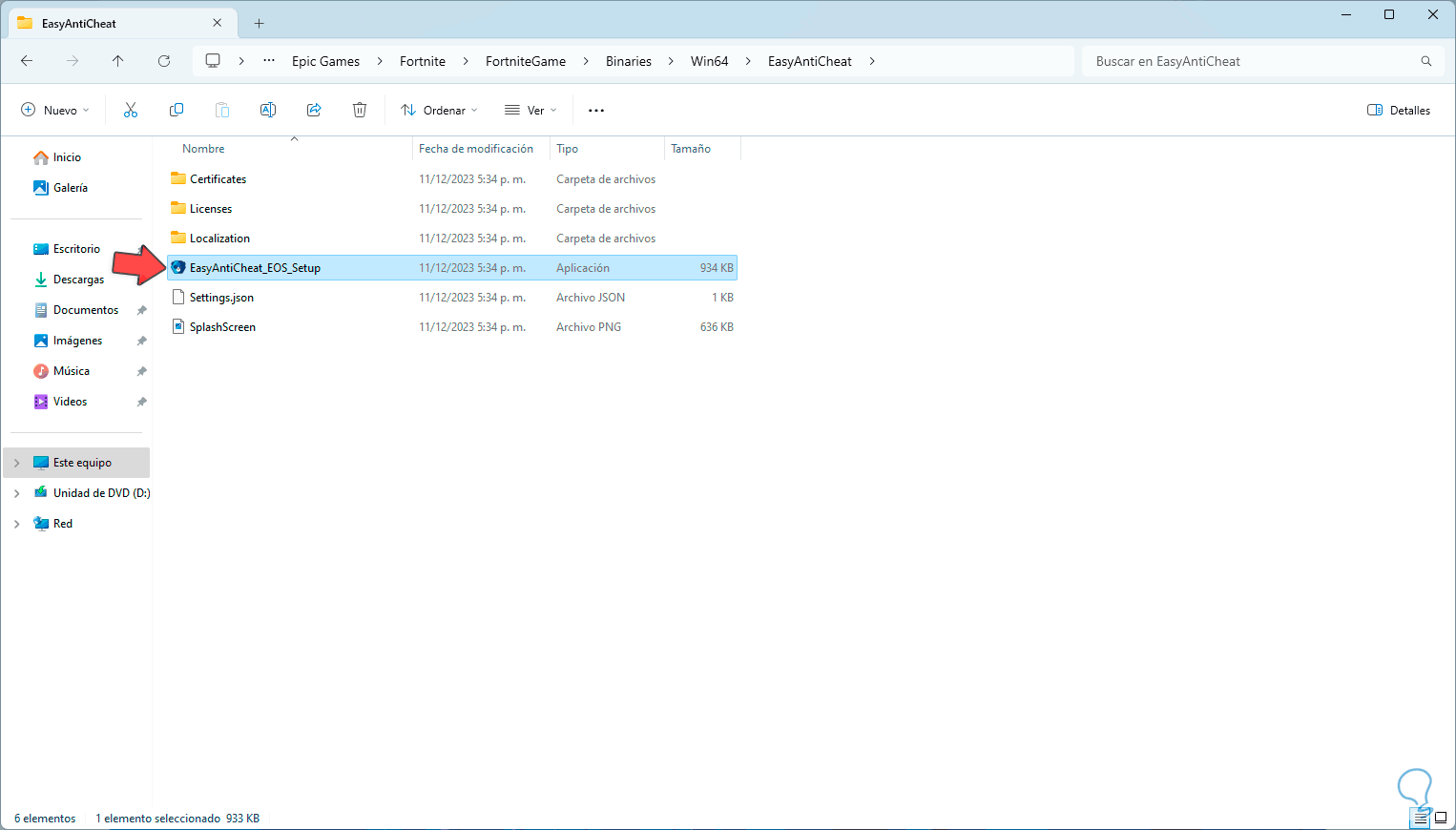Click the 934 KB size cell
Viewport: 1456px width, 830px height.
(717, 268)
